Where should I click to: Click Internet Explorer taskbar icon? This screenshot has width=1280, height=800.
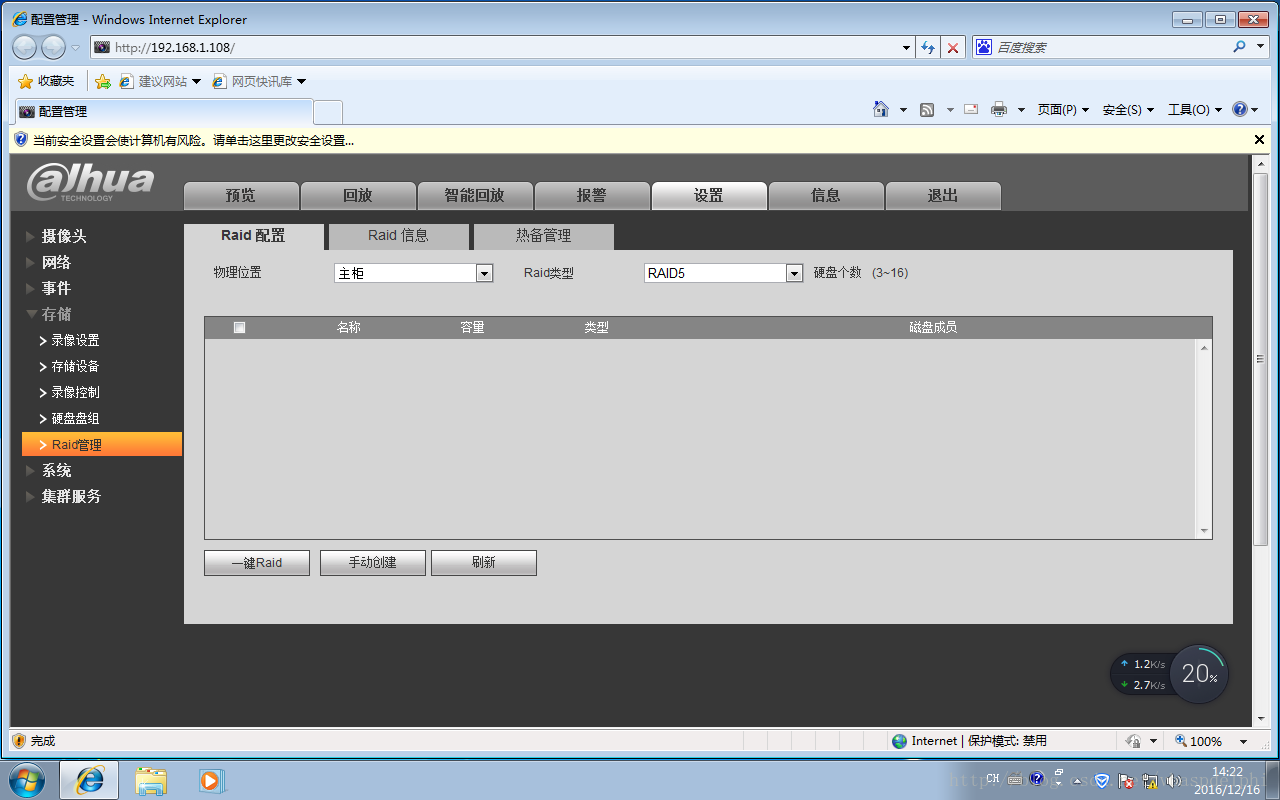point(89,780)
